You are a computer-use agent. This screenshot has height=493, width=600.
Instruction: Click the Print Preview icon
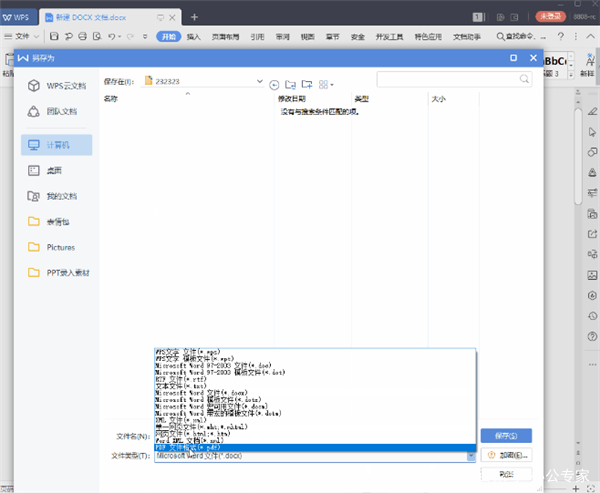pyautogui.click(x=97, y=36)
